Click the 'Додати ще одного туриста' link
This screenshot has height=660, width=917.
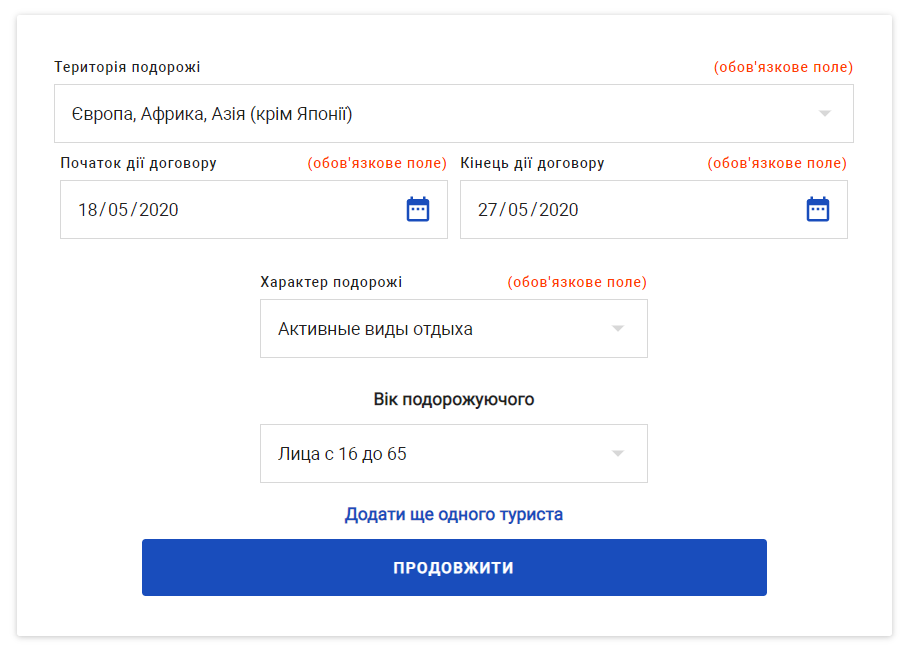(454, 515)
